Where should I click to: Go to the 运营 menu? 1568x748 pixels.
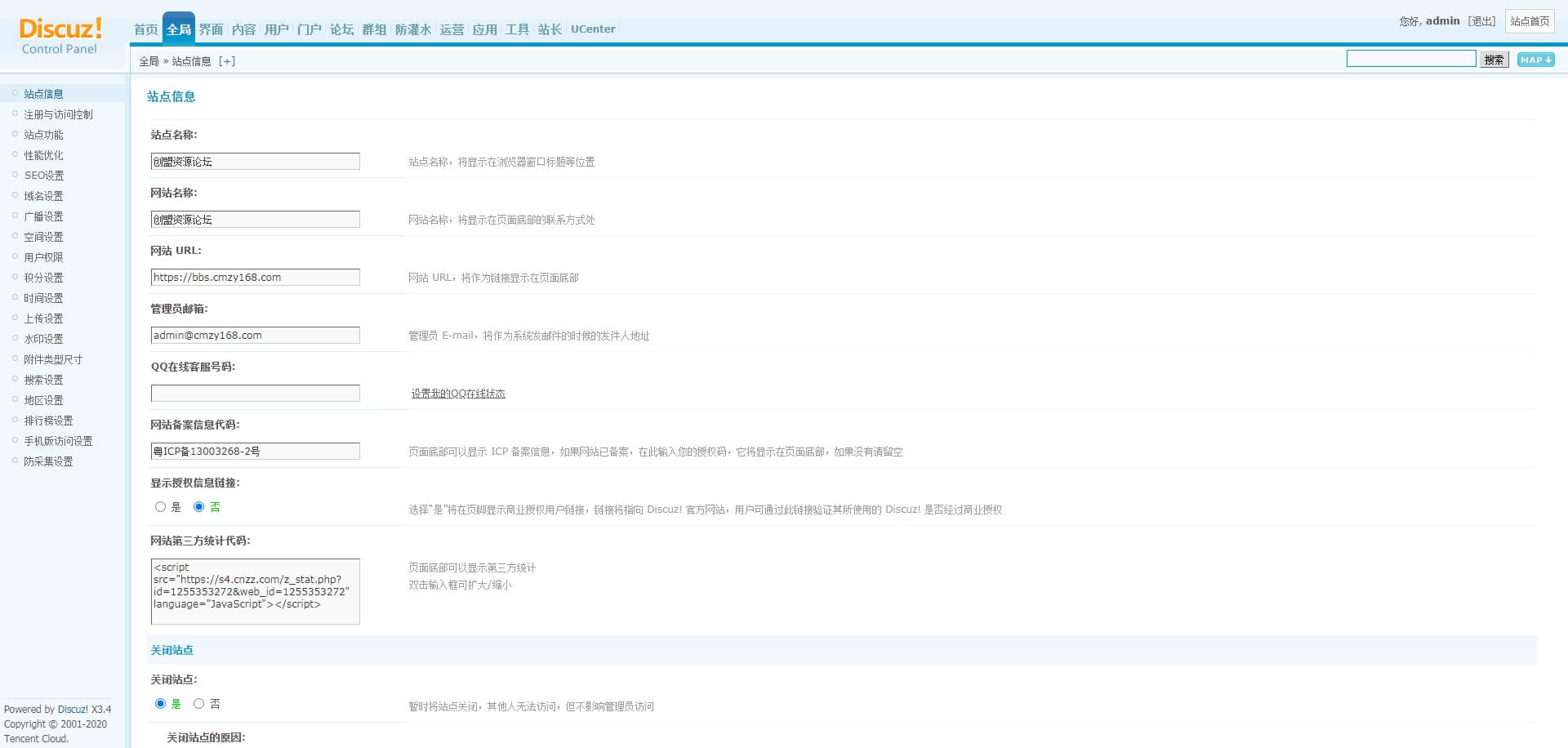tap(452, 29)
